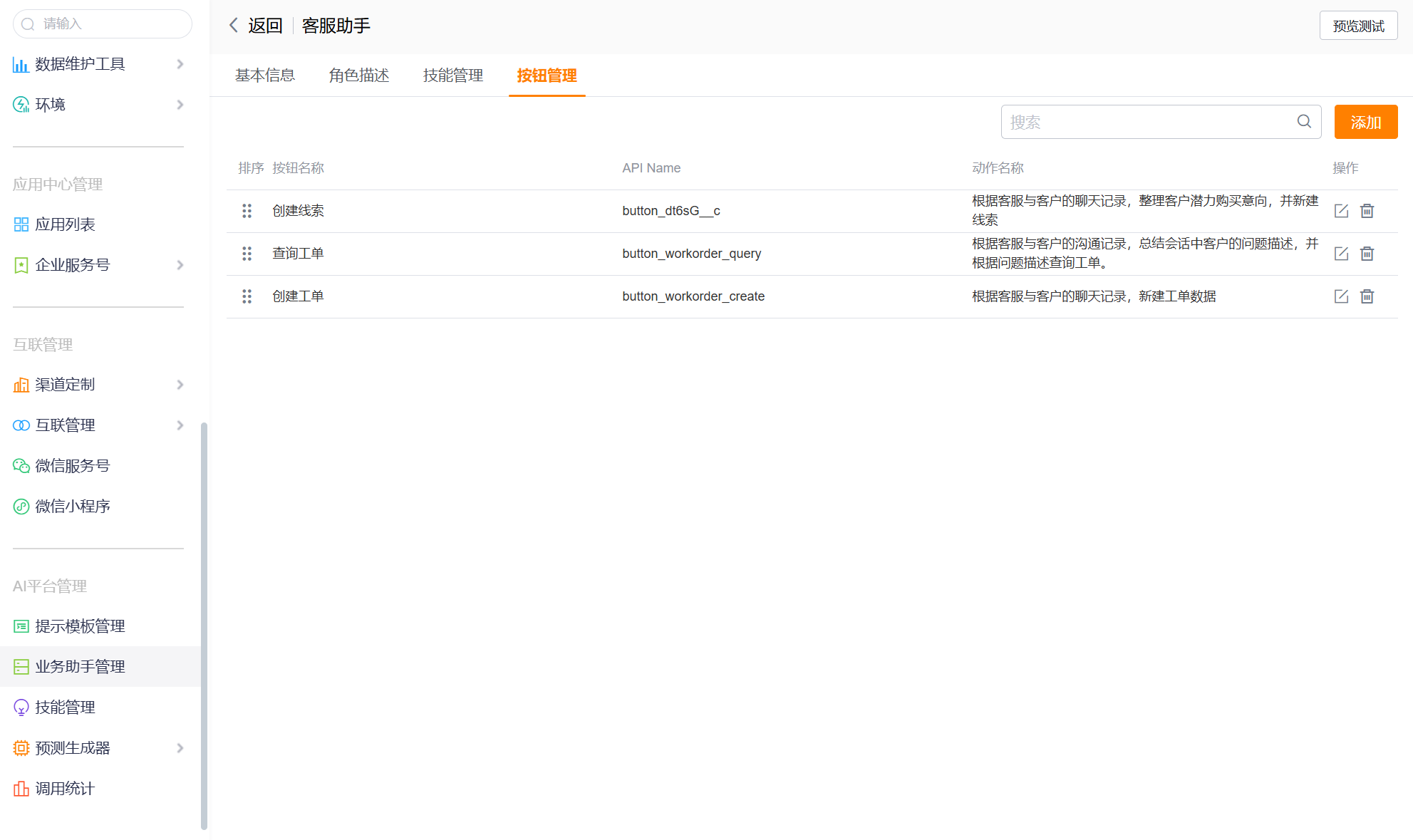1413x840 pixels.
Task: Open editor for 创建工单 row
Action: pos(1341,296)
